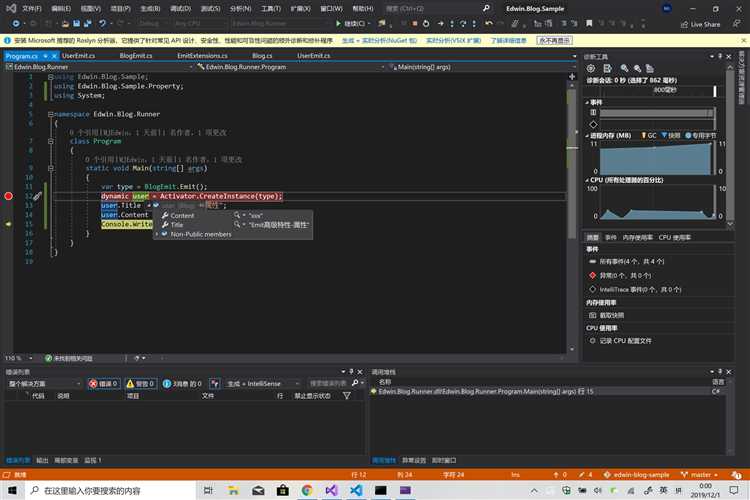The image size is (750, 500).
Task: Expand the Non-Public members node
Action: (157, 234)
